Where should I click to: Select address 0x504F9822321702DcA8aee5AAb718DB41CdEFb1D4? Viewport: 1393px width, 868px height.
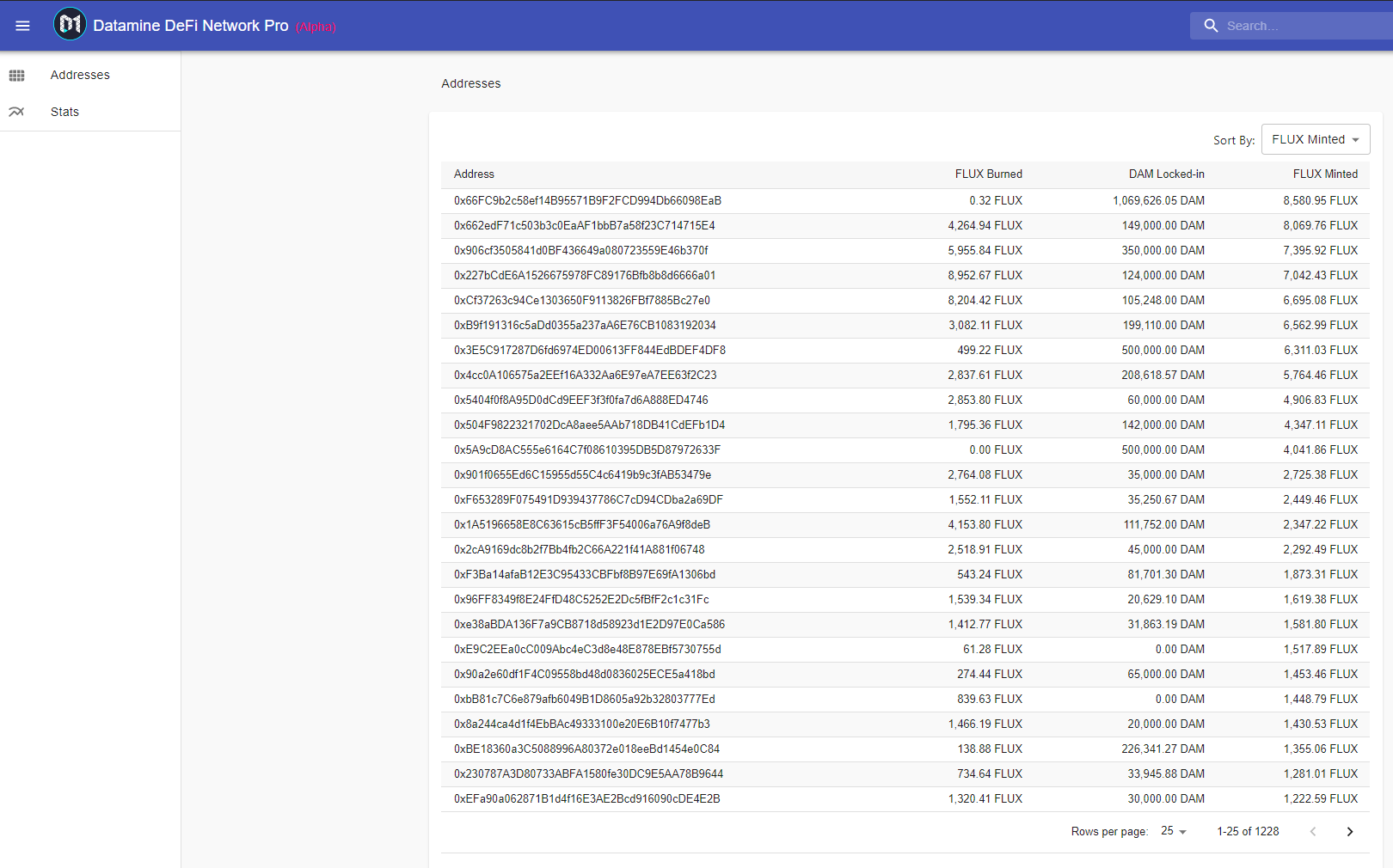coord(590,425)
